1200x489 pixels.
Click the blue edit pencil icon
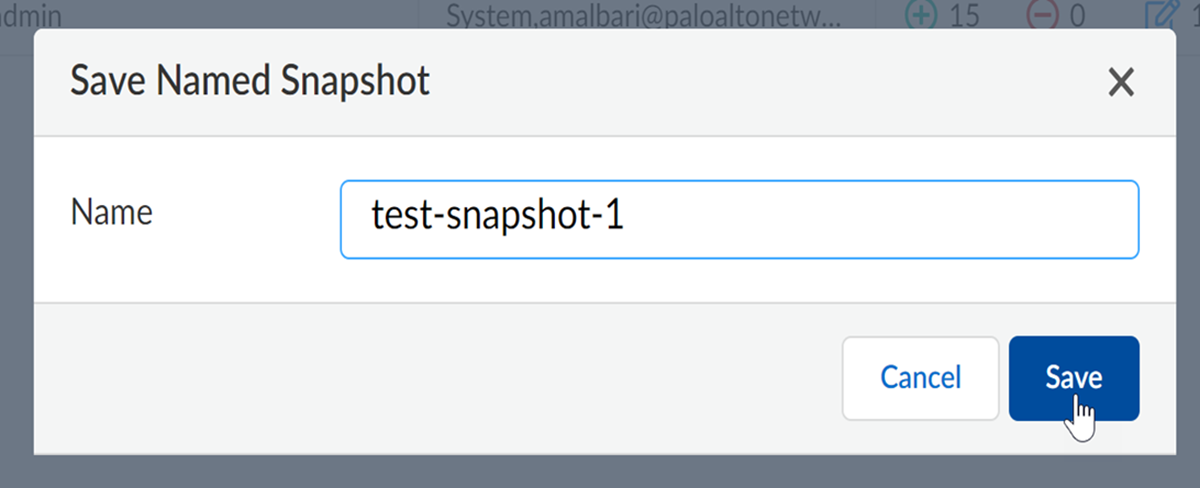pos(1161,14)
